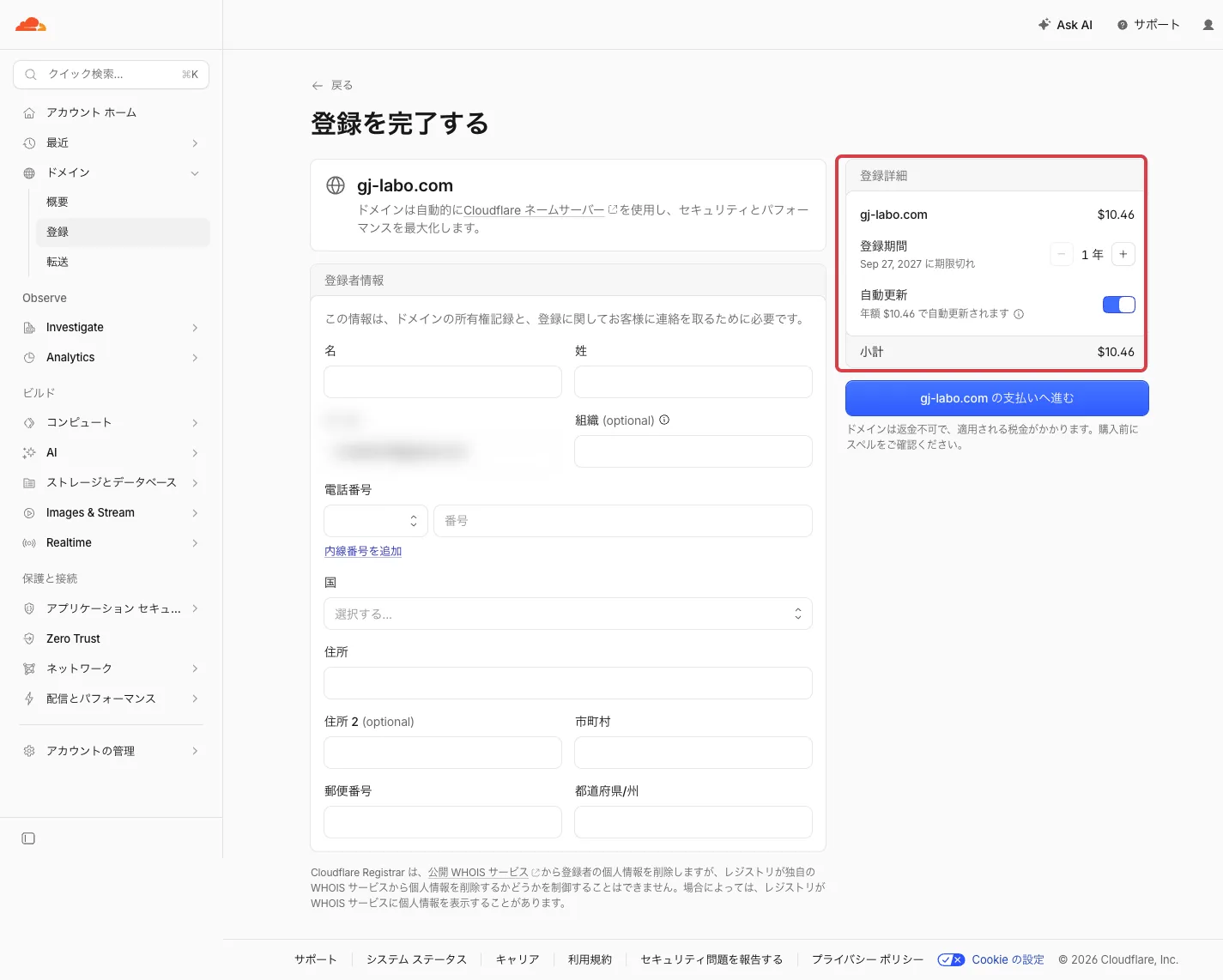Screen dimensions: 1223x980
Task: Expand アプリケーション セキュリティ chevron
Action: pos(195,608)
